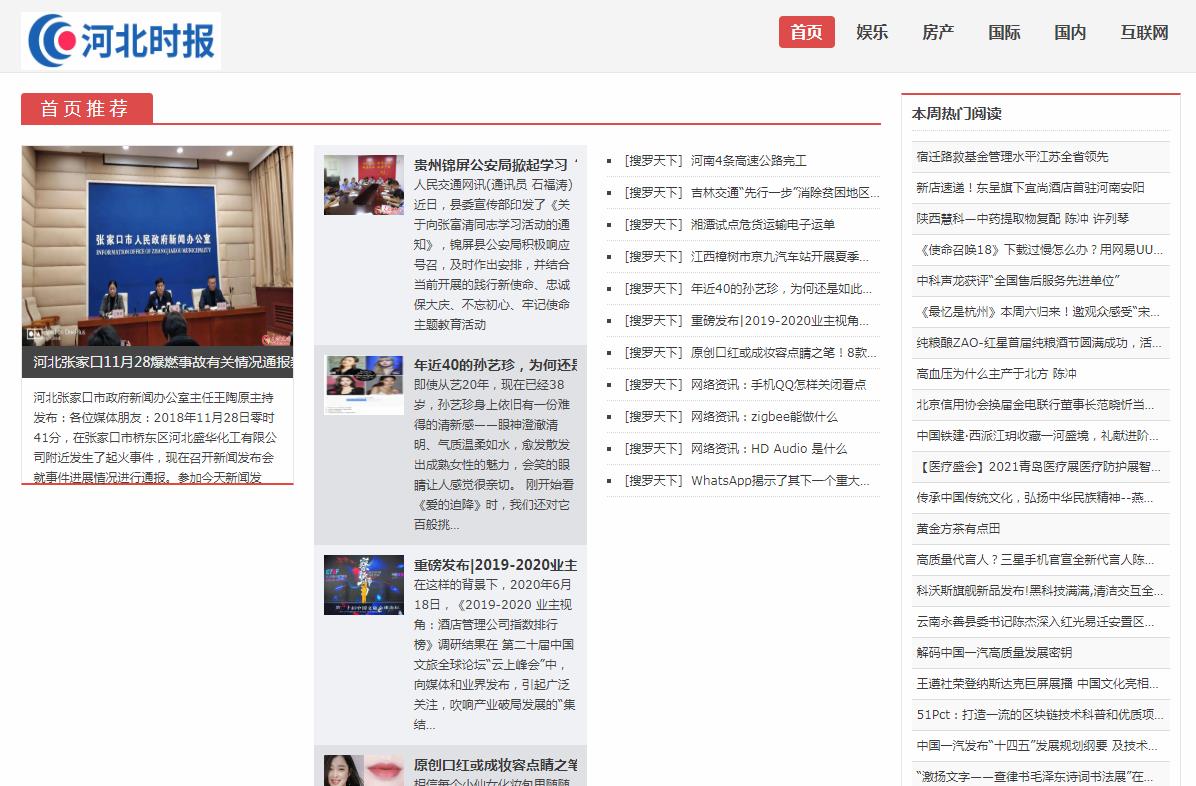Open the 张家口 press conference featured image
The width and height of the screenshot is (1196, 786).
[x=157, y=246]
